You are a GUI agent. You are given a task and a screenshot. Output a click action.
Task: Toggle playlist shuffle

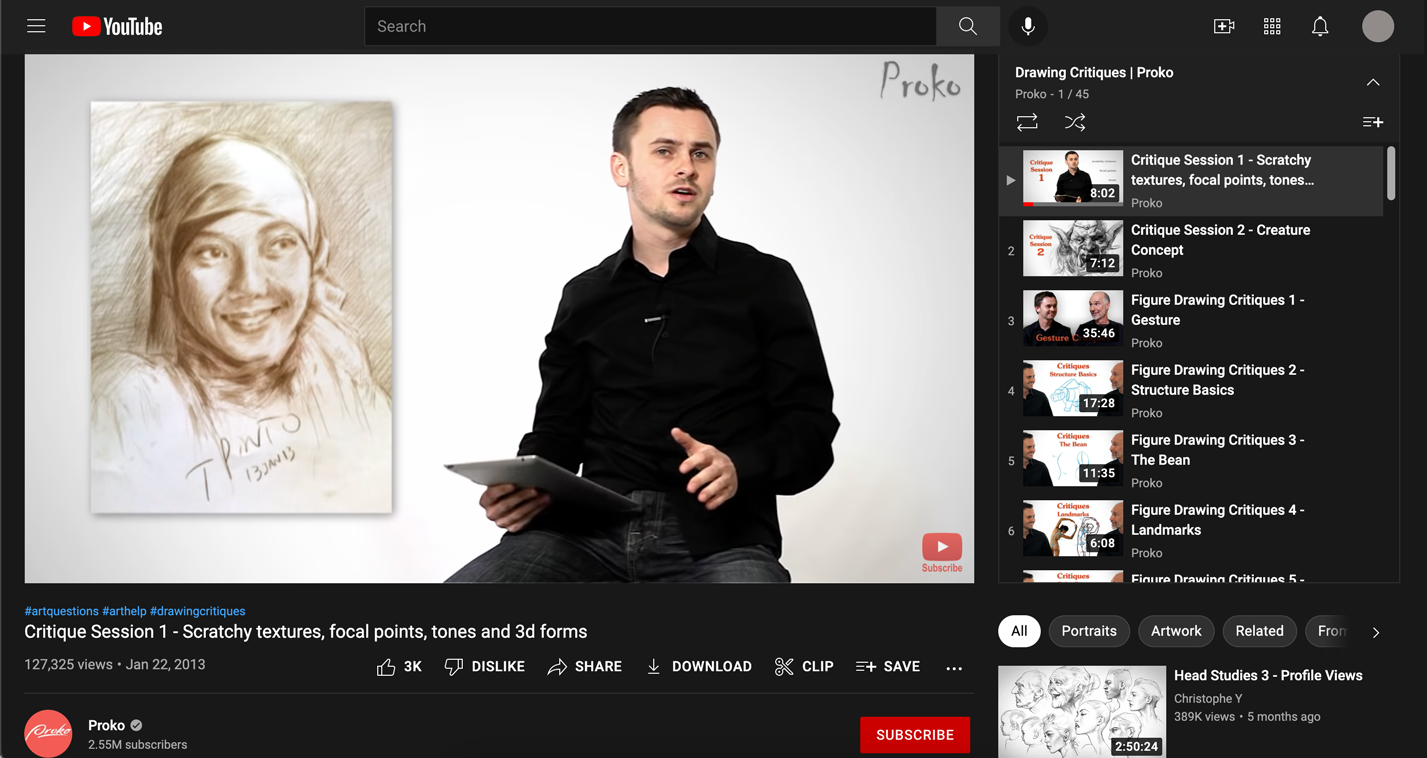tap(1075, 122)
